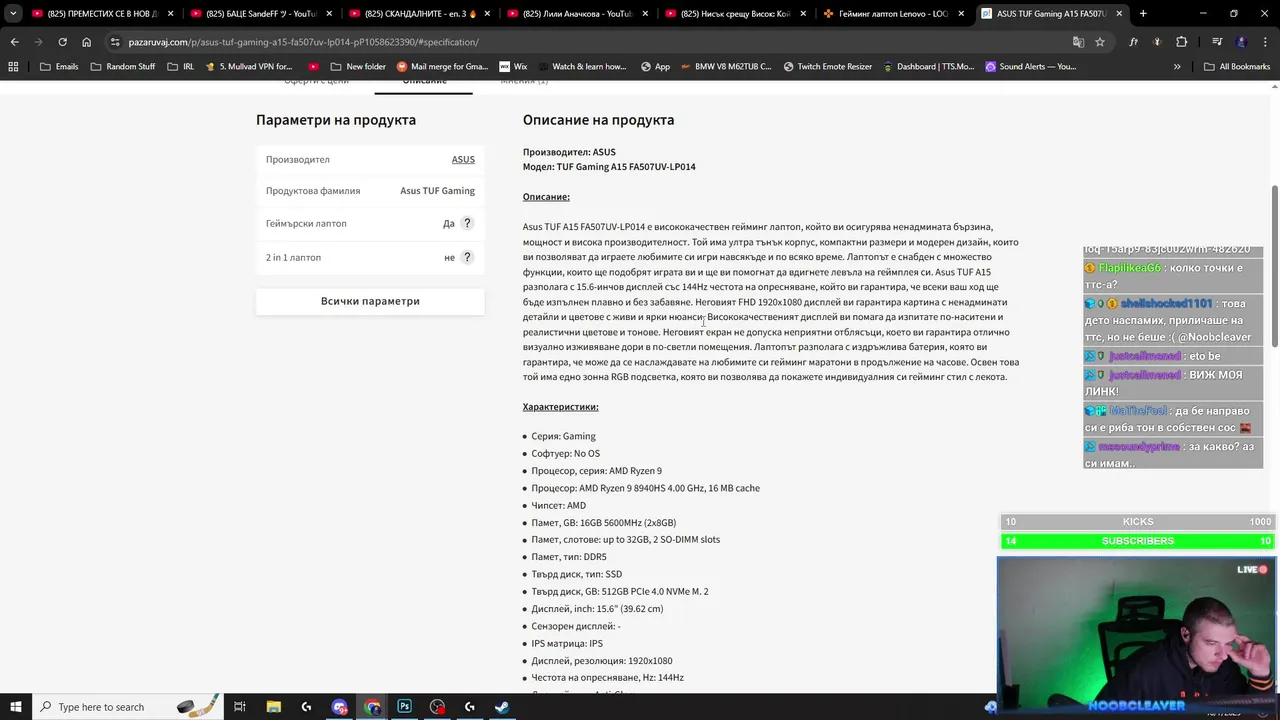Click the Серия: Gaming spec line
1280x720 pixels.
(563, 436)
